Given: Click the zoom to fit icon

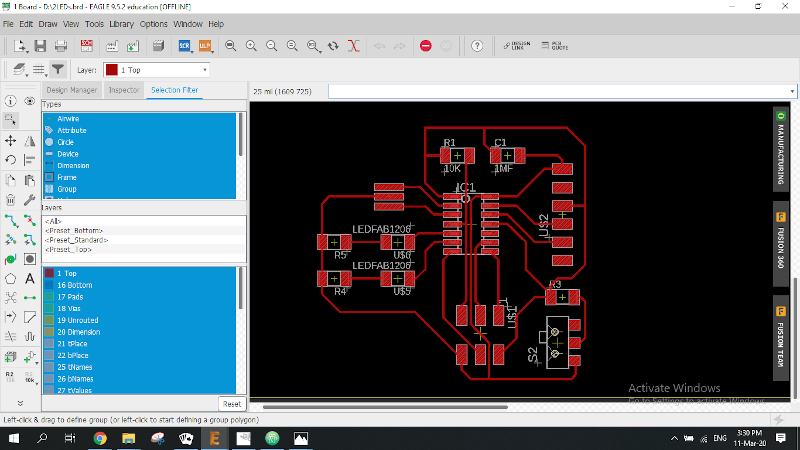Looking at the screenshot, I should [x=231, y=46].
